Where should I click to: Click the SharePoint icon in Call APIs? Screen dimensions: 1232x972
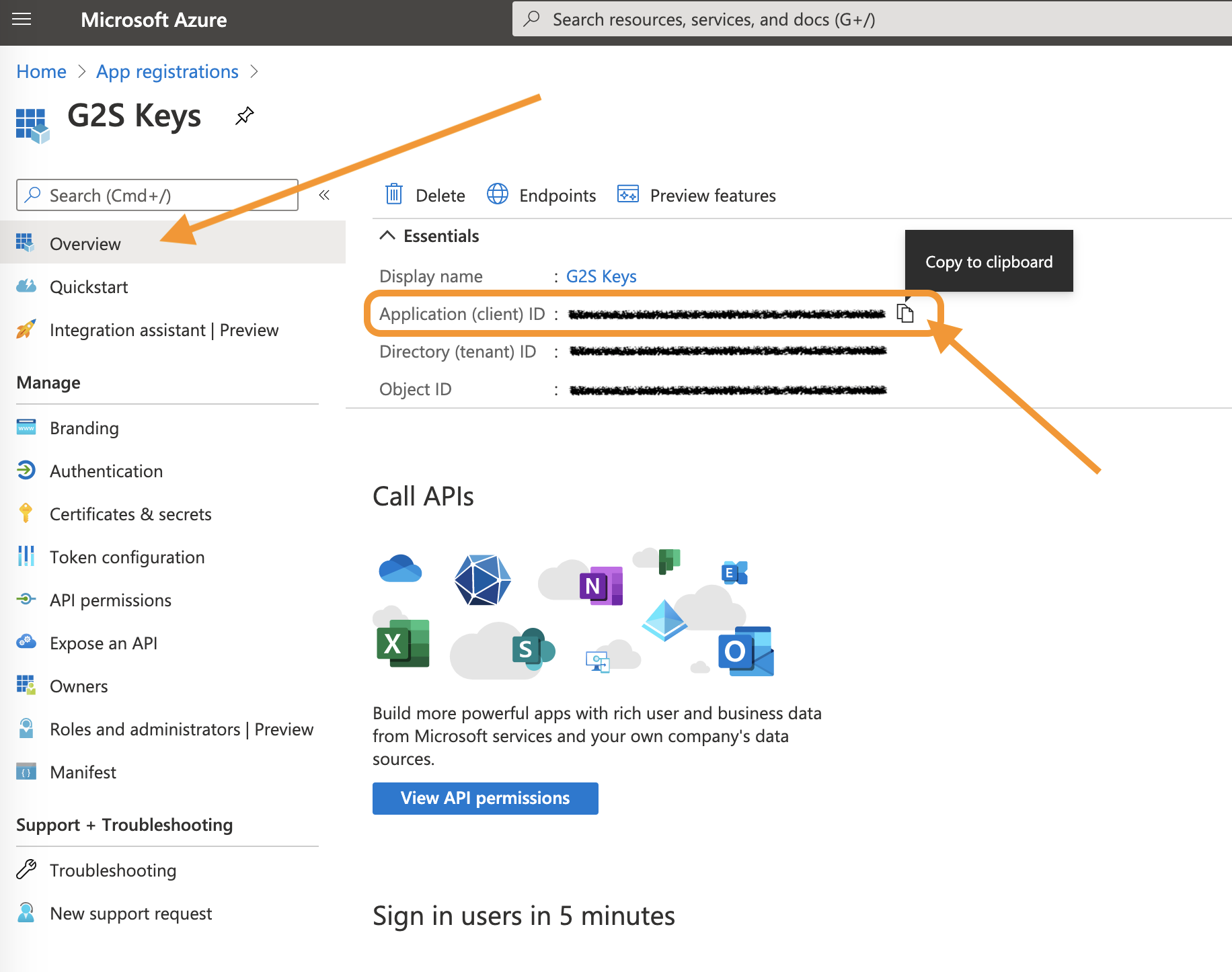point(533,649)
